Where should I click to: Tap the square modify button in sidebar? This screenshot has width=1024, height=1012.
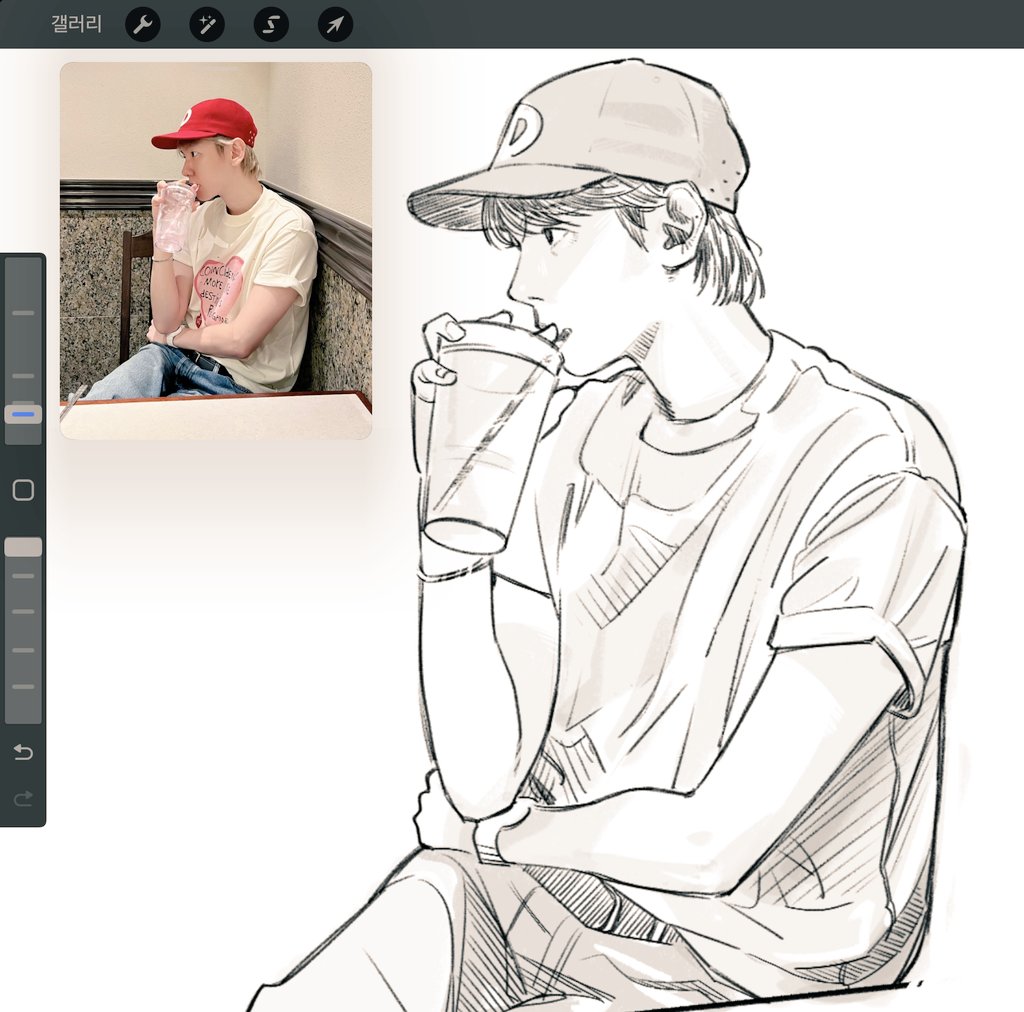point(24,490)
